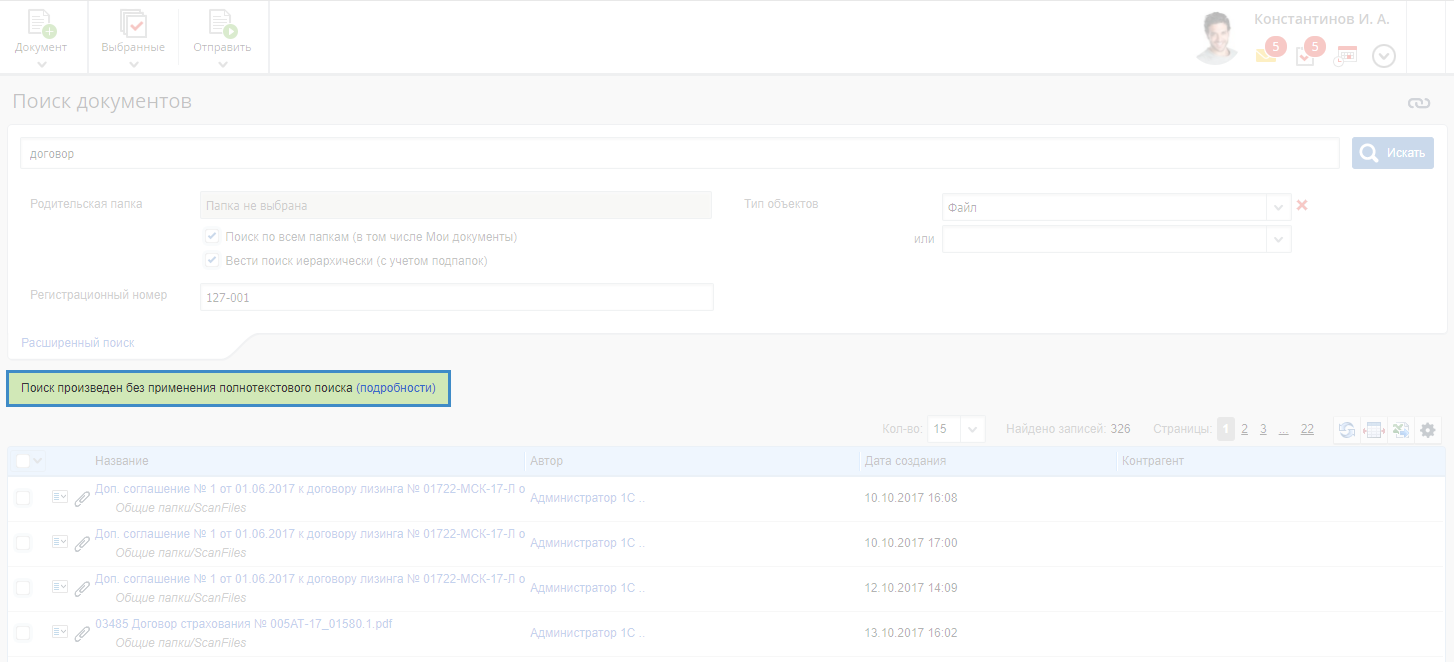Click the column width adjust icon
The width and height of the screenshot is (1454, 662).
tap(1374, 430)
